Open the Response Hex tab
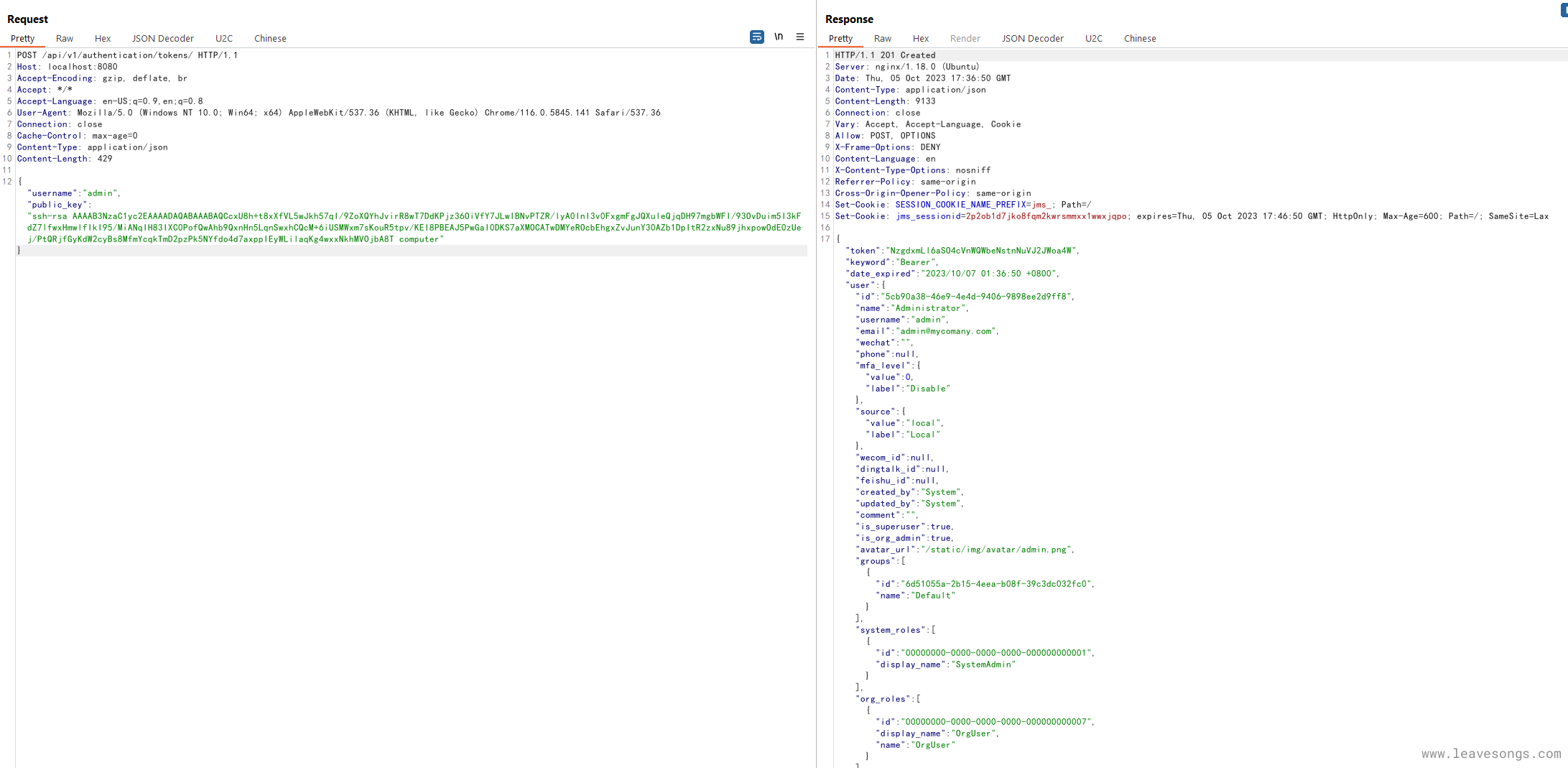 click(920, 39)
